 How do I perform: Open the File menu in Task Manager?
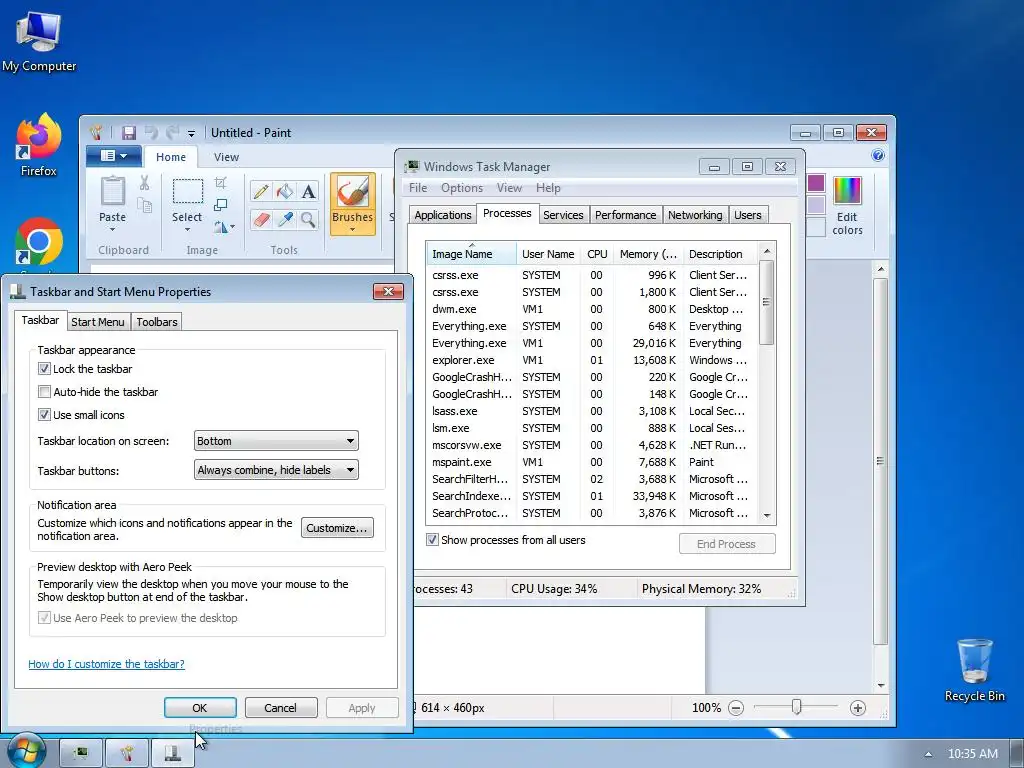[418, 188]
